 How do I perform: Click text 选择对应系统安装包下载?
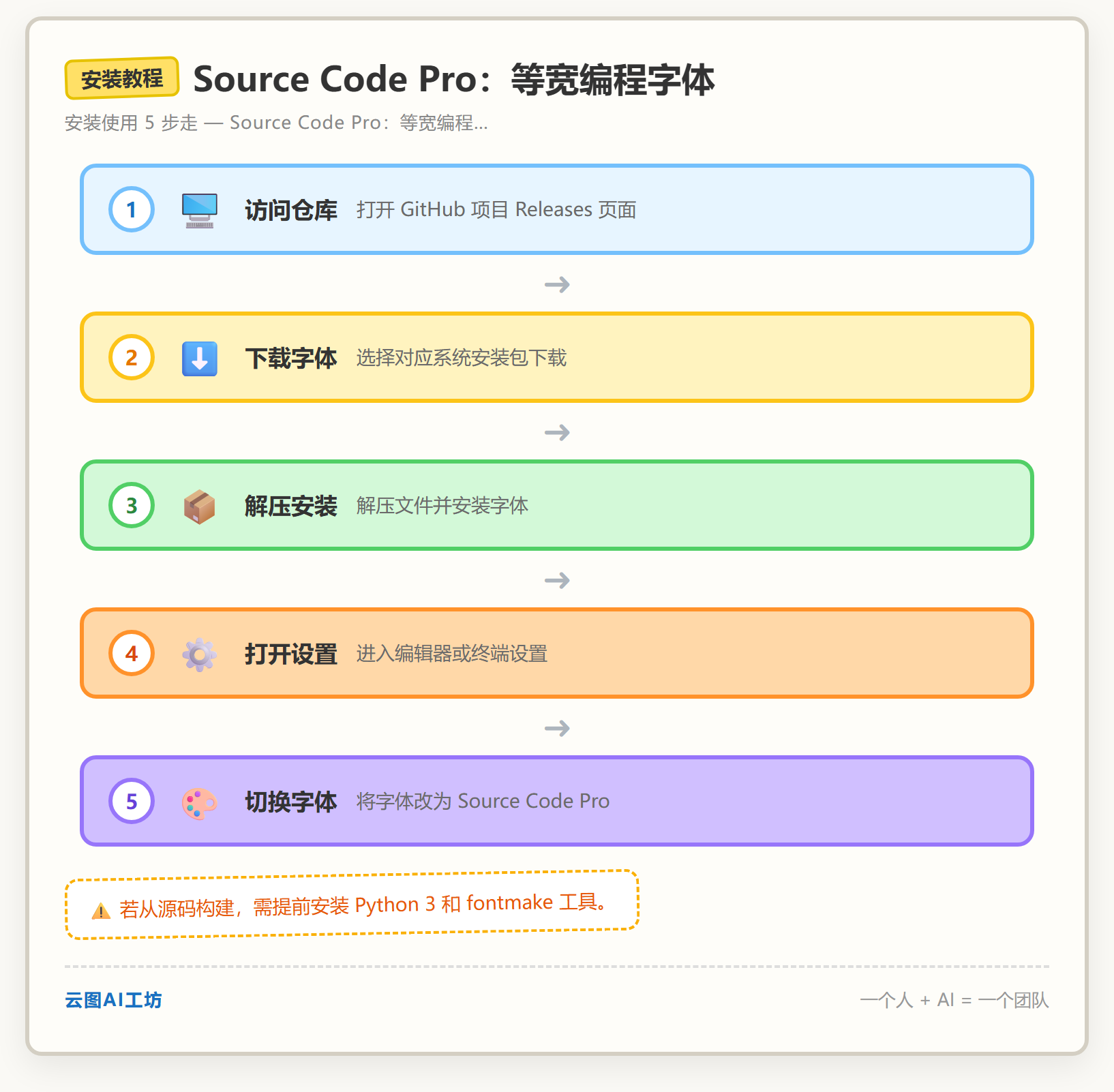click(462, 358)
